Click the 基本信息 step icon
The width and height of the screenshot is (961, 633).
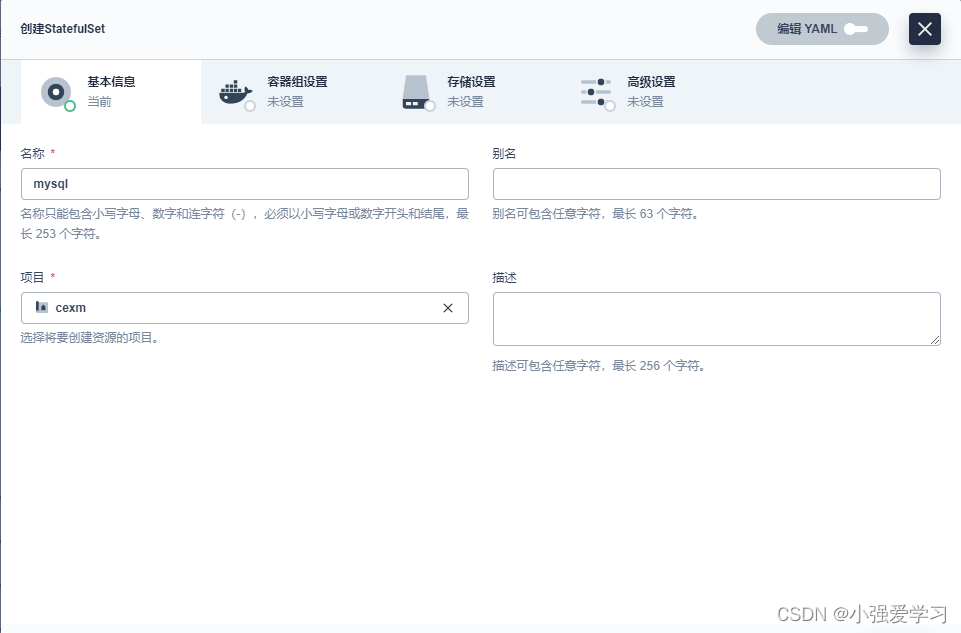(x=57, y=91)
